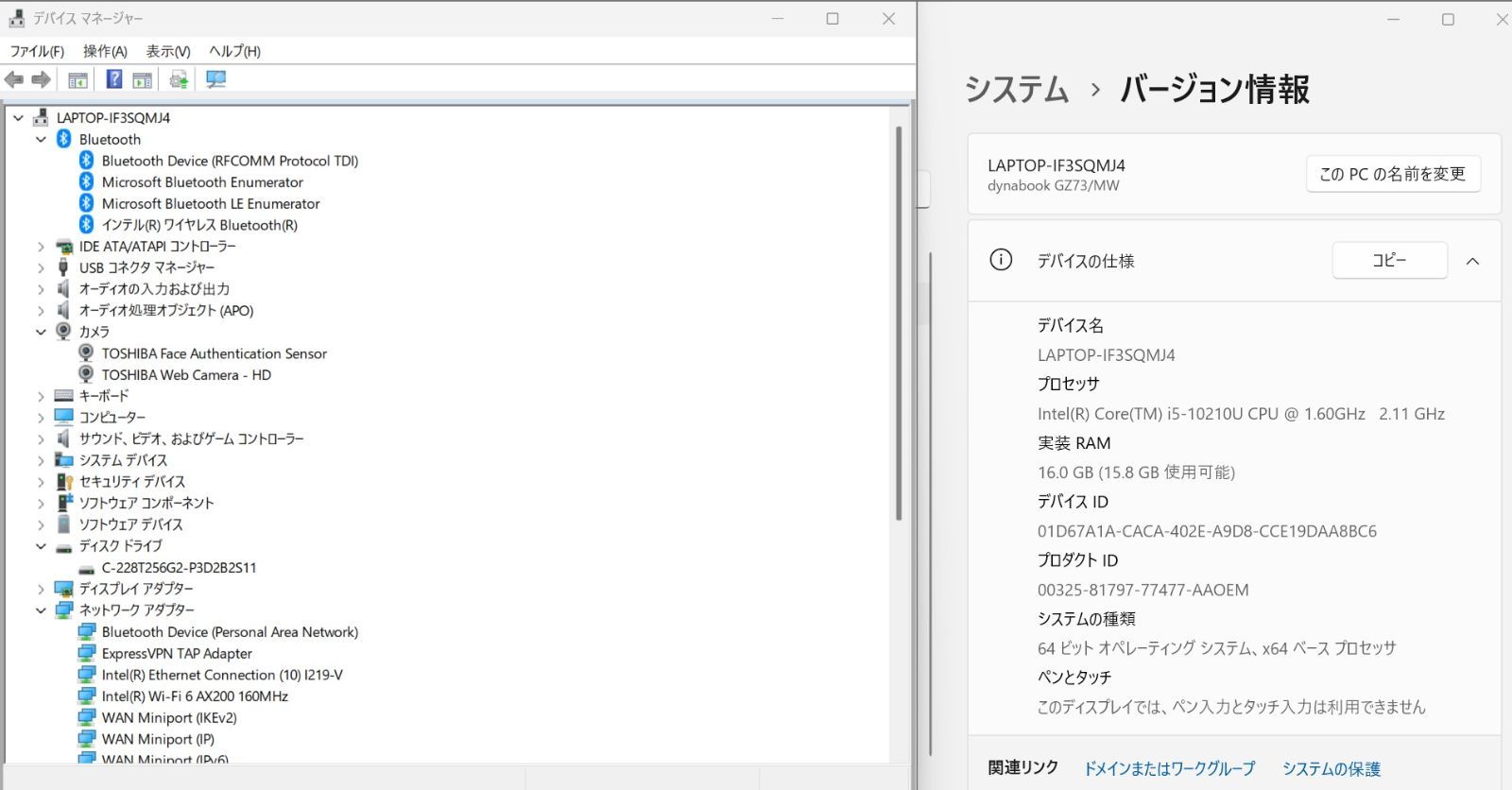1512x790 pixels.
Task: Expand the ソフトウェア デバイス node
Action: [x=41, y=524]
